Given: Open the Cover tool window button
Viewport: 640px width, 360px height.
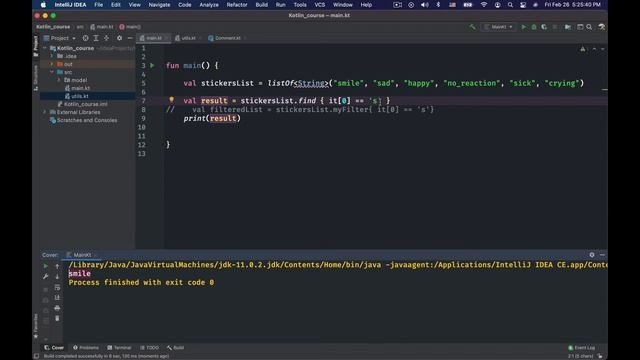Looking at the screenshot, I should click(54, 348).
